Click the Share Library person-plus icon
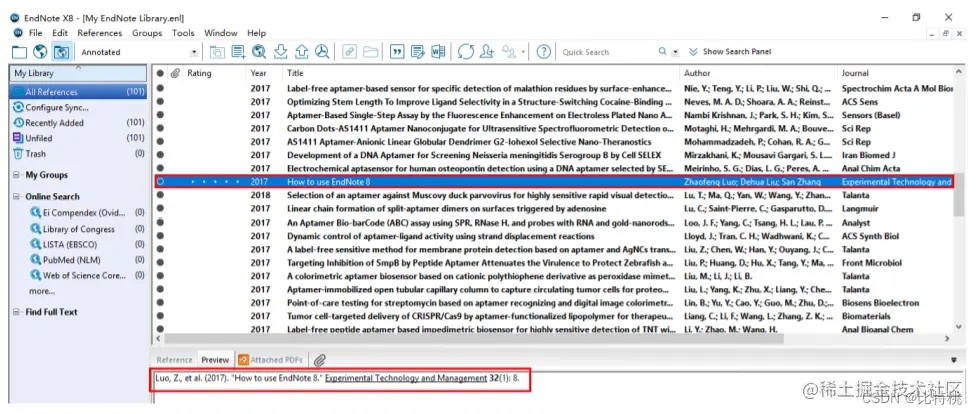This screenshot has height=414, width=977. [487, 52]
